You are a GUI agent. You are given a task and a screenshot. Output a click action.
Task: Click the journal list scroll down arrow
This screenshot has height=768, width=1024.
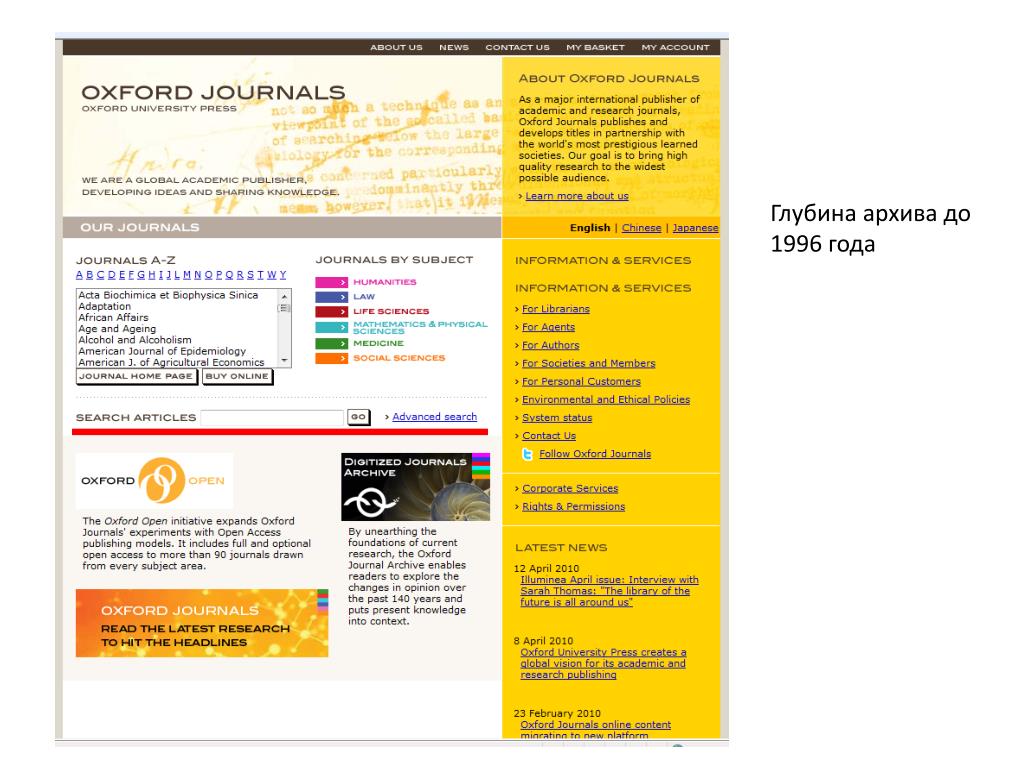(284, 360)
